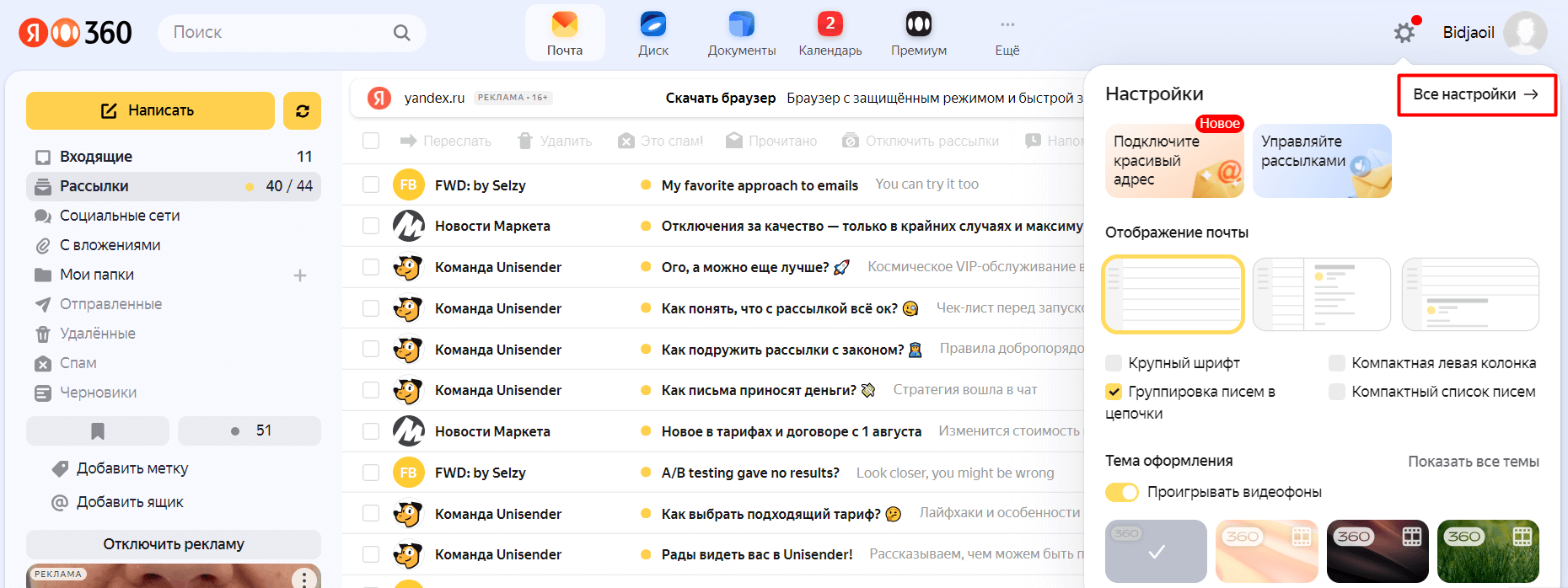The width and height of the screenshot is (1568, 588).
Task: Open the Премиум section
Action: 919,34
